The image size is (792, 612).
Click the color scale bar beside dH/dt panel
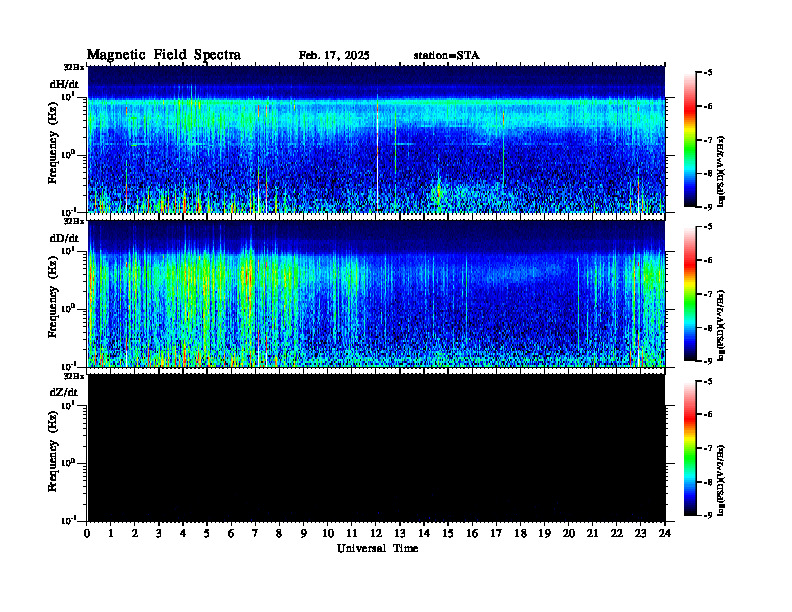click(x=689, y=139)
